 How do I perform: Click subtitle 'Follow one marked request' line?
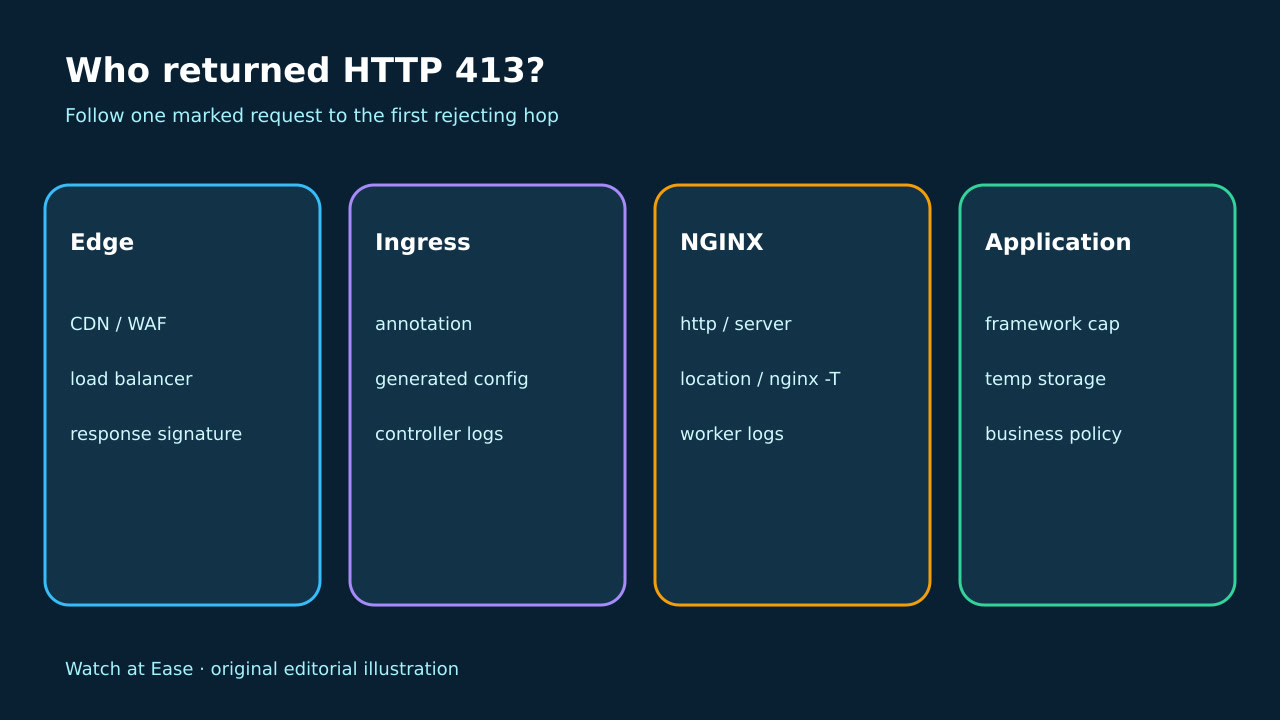pos(312,116)
